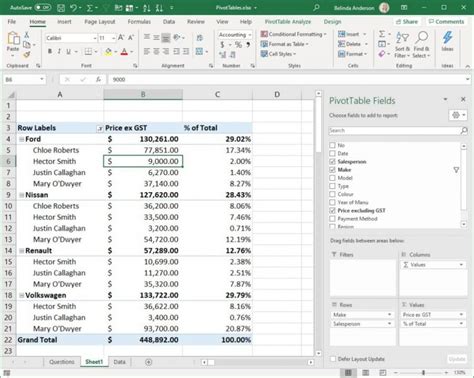Click the Paste clipboard icon
This screenshot has height=378, width=474.
(x=13, y=39)
